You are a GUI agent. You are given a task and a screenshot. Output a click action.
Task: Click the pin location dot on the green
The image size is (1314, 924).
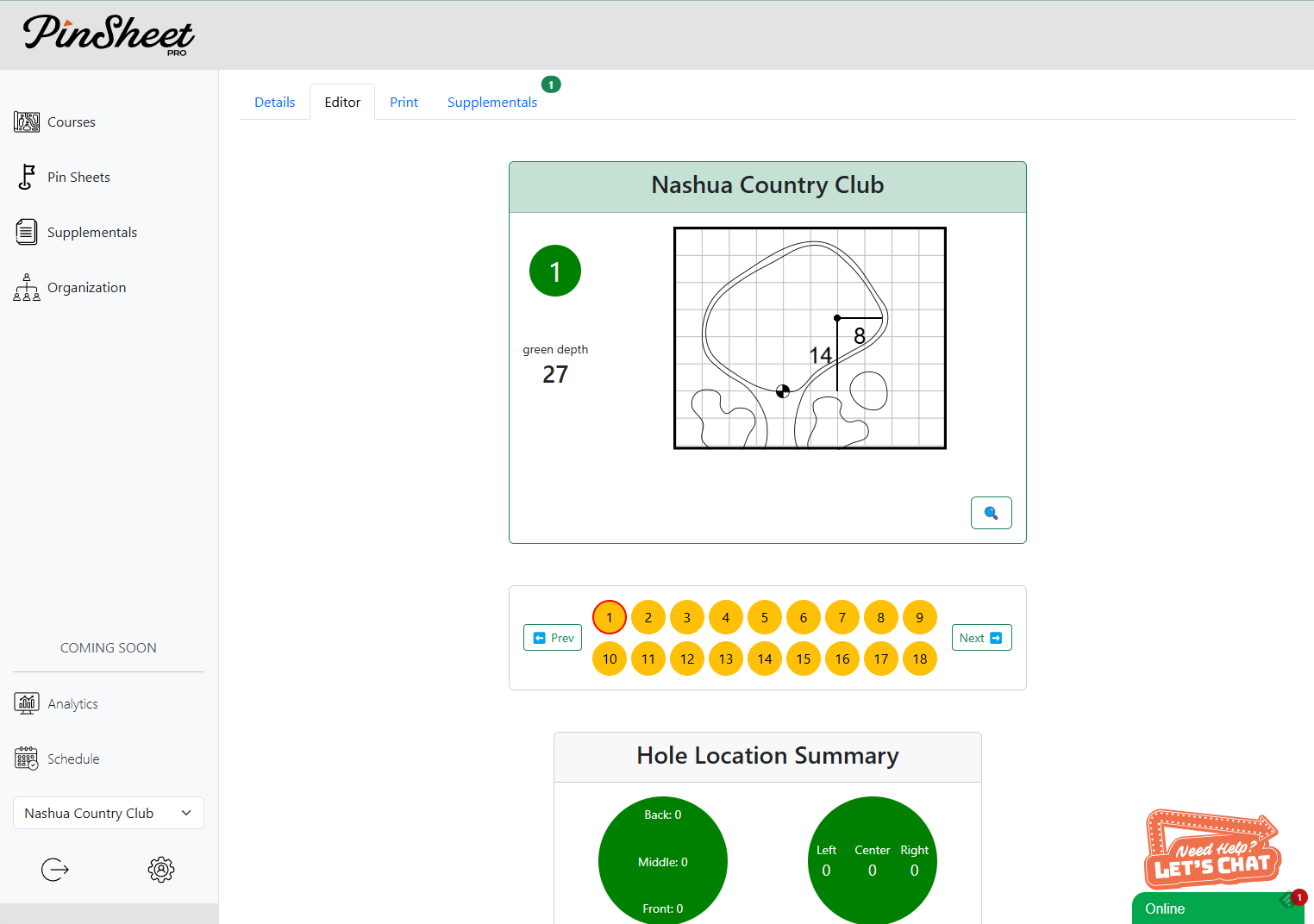coord(837,318)
